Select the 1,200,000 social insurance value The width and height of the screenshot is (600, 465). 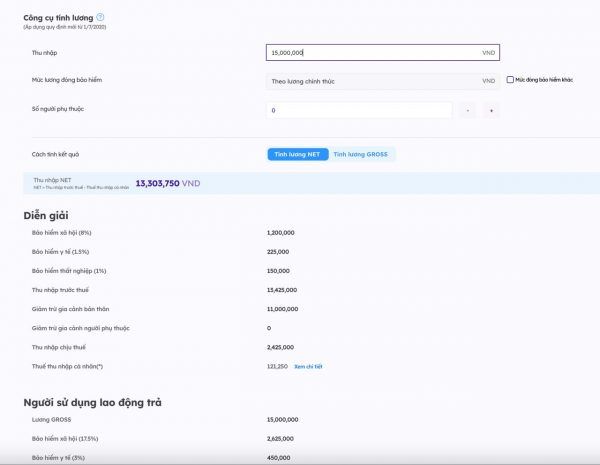[x=280, y=233]
